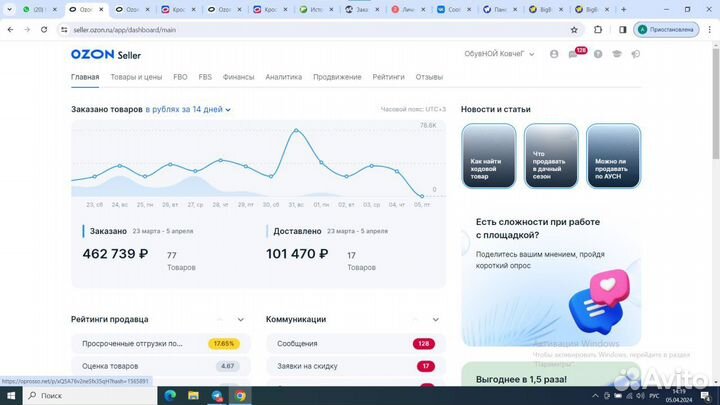Open FBS menu
The width and height of the screenshot is (720, 405).
205,77
